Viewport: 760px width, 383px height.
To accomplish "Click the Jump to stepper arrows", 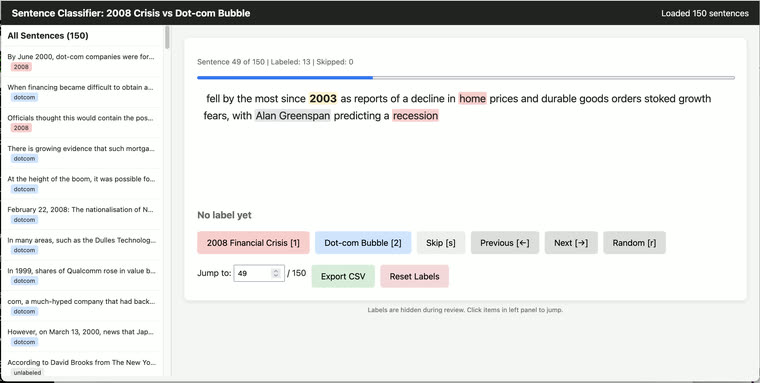I will pos(276,273).
